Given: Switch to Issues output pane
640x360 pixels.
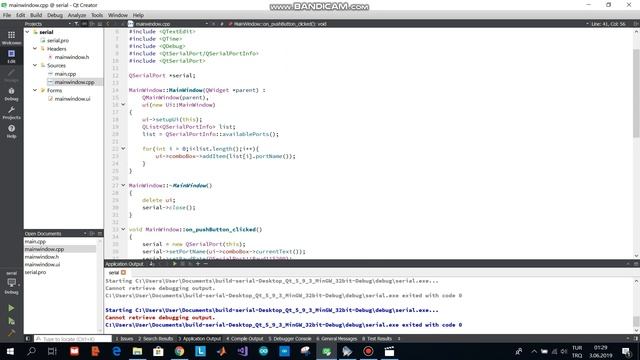Looking at the screenshot, I should [x=124, y=338].
